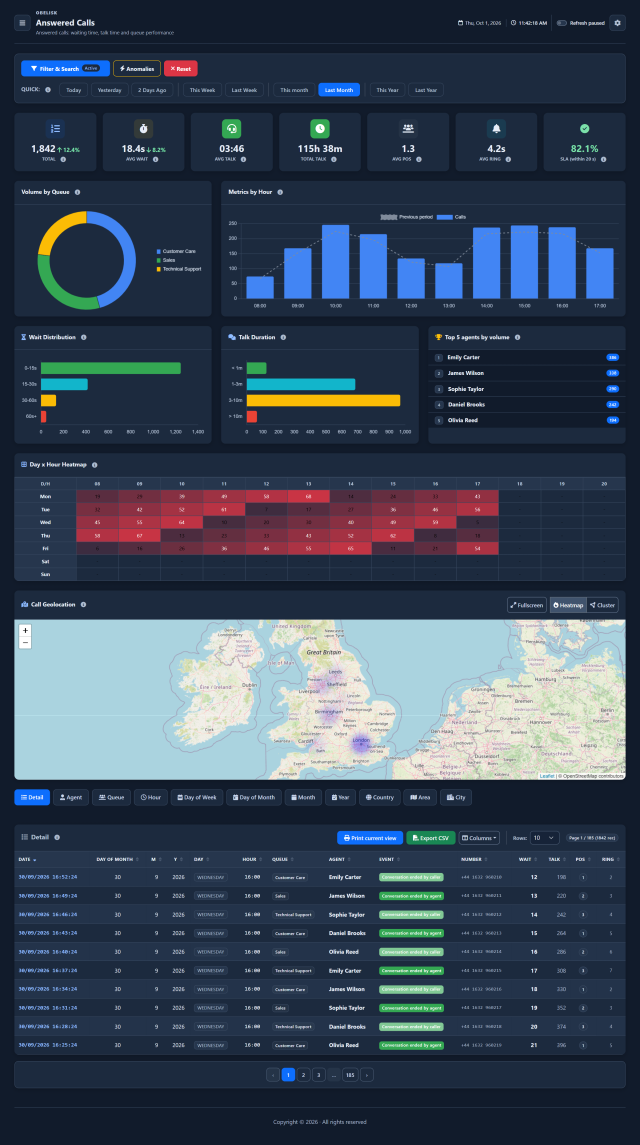Image resolution: width=640 pixels, height=1145 pixels.
Task: Go to pagination page 2
Action: 303,1074
